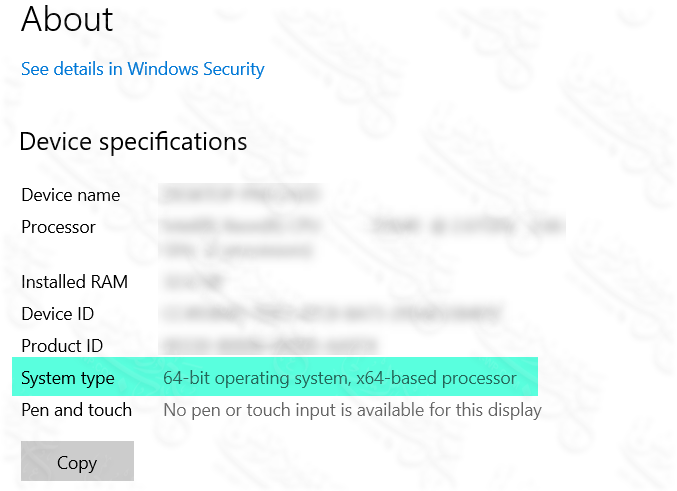Click the Device specifications heading
The image size is (677, 491).
(133, 141)
